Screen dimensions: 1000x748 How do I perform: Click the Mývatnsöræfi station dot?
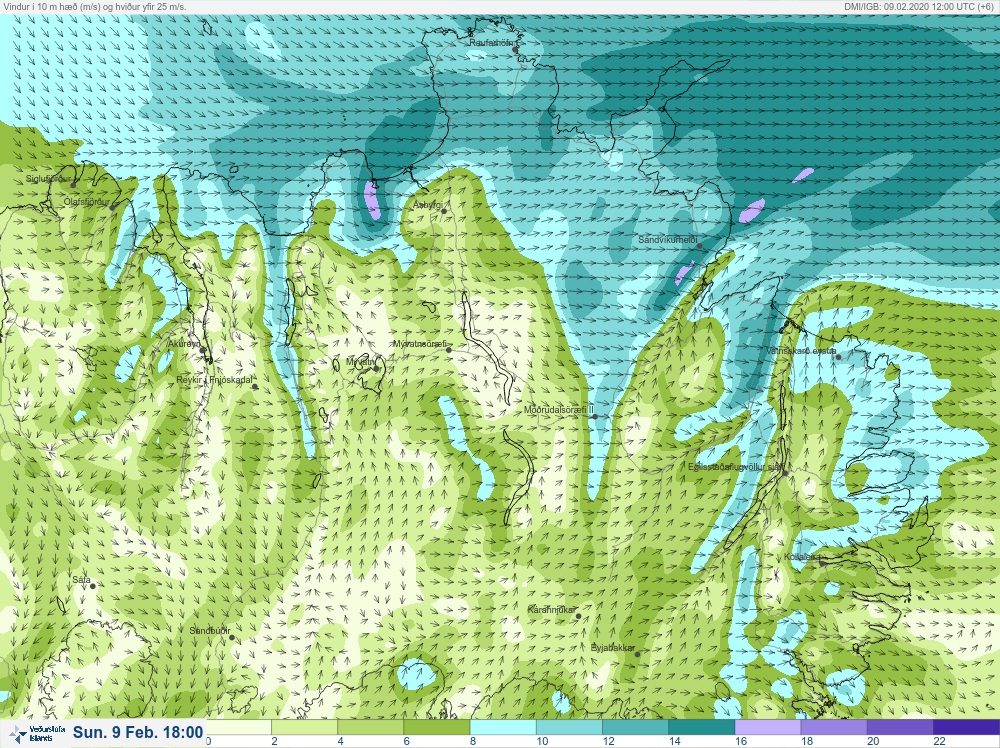point(448,350)
